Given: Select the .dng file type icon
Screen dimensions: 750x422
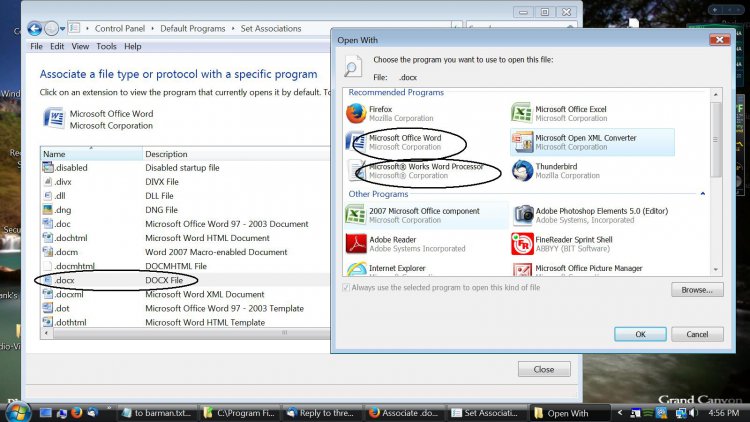Looking at the screenshot, I should 48,210.
